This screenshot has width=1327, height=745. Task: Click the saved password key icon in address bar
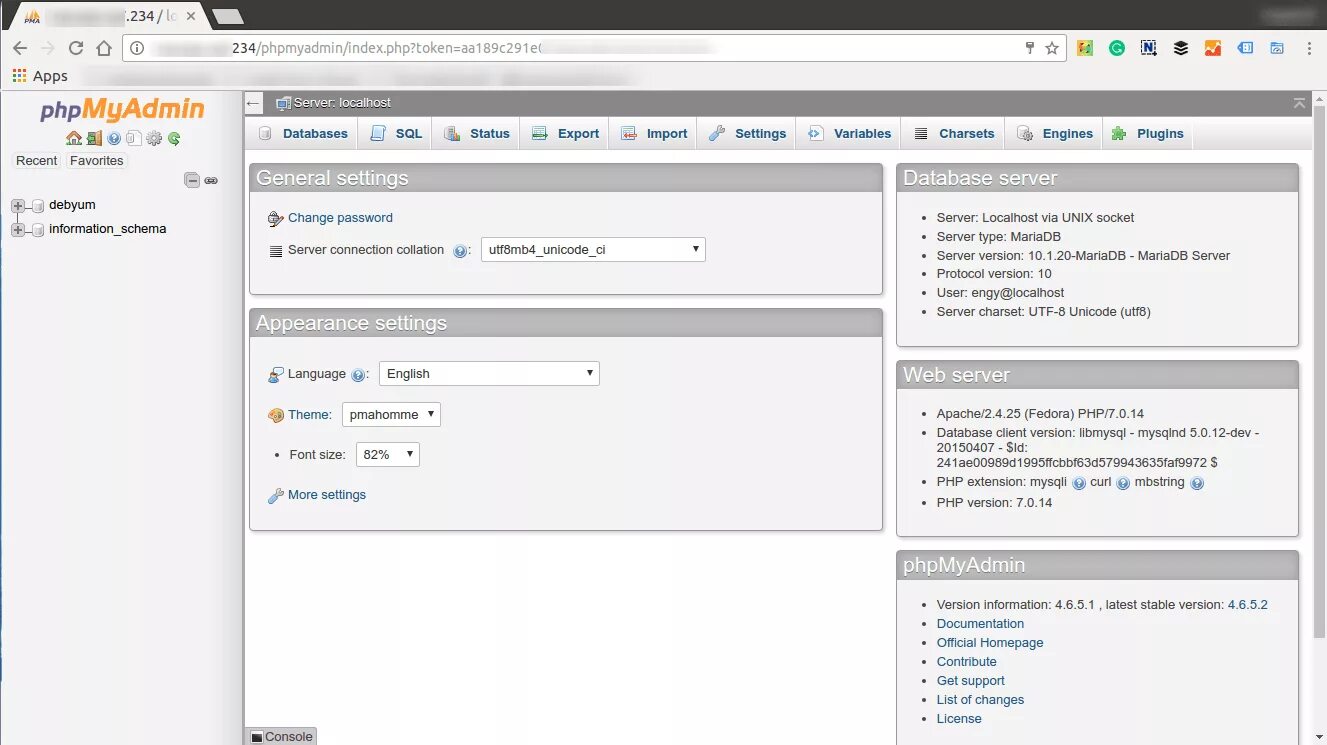(1030, 48)
